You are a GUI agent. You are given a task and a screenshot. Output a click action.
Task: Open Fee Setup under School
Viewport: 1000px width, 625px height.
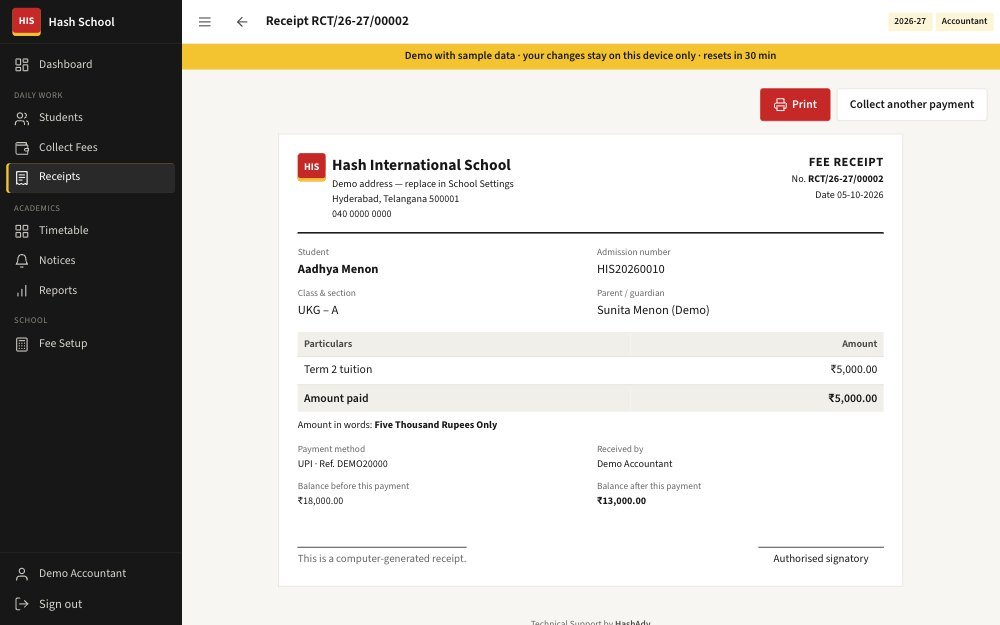[x=91, y=343]
